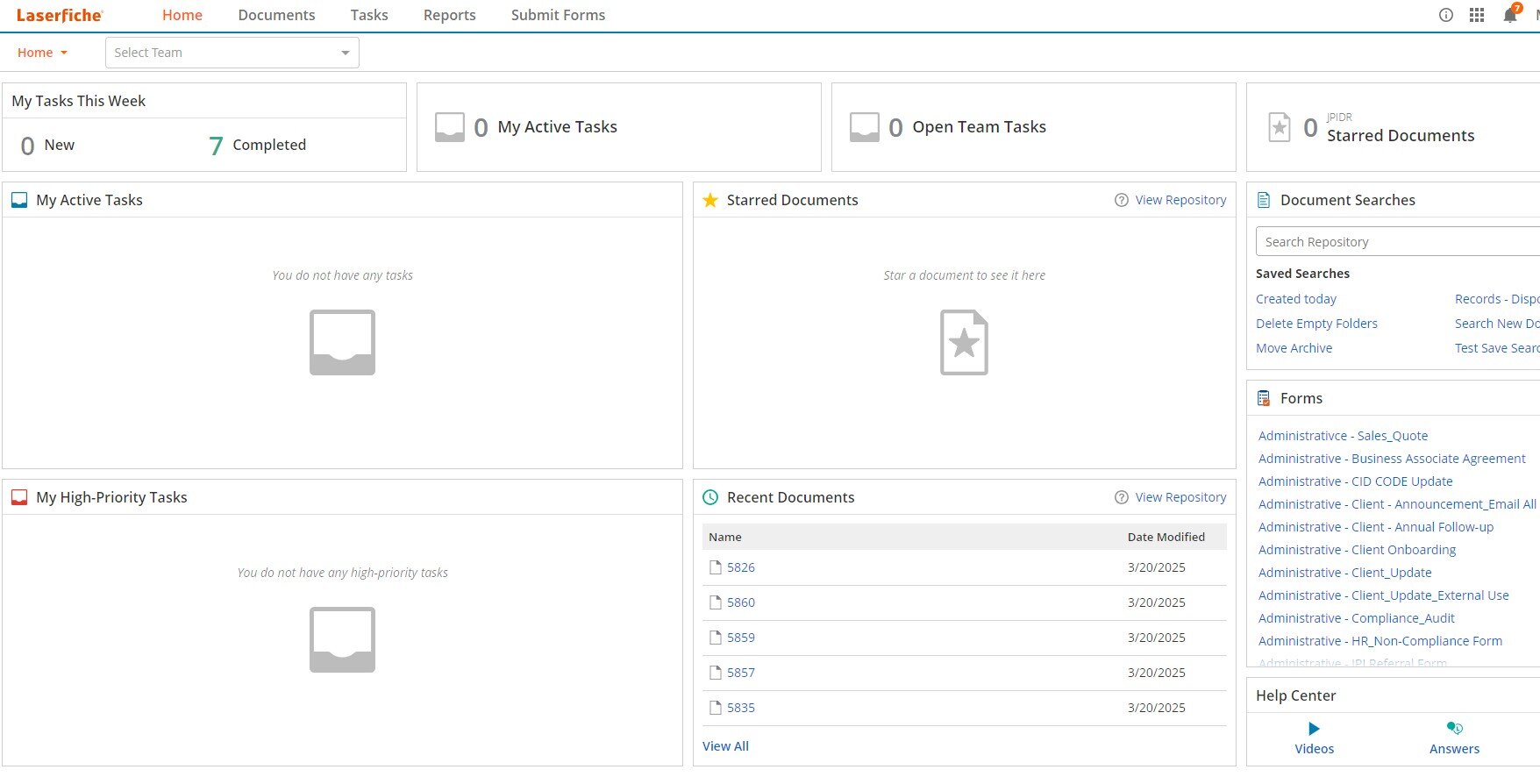The width and height of the screenshot is (1540, 784).
Task: Open the Reports tab
Action: click(x=449, y=16)
